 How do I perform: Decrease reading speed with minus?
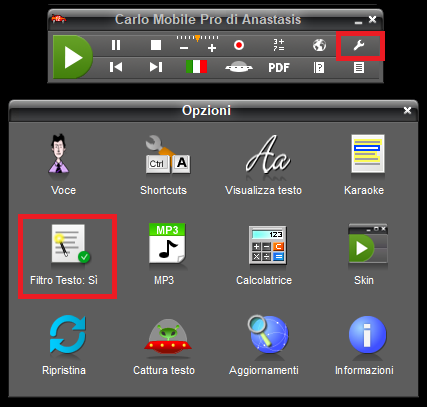(x=184, y=48)
